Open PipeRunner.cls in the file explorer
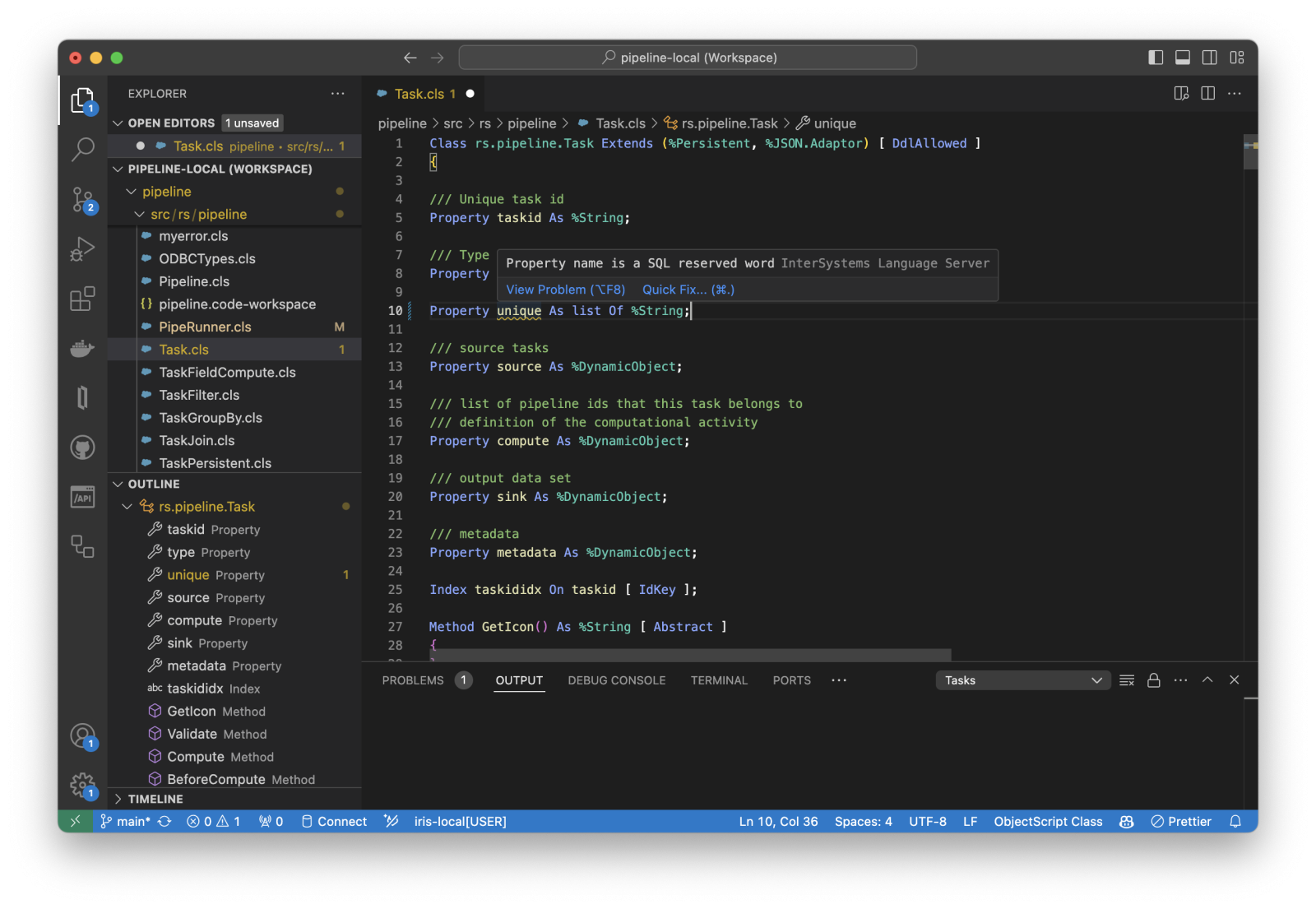This screenshot has width=1316, height=909. (205, 327)
